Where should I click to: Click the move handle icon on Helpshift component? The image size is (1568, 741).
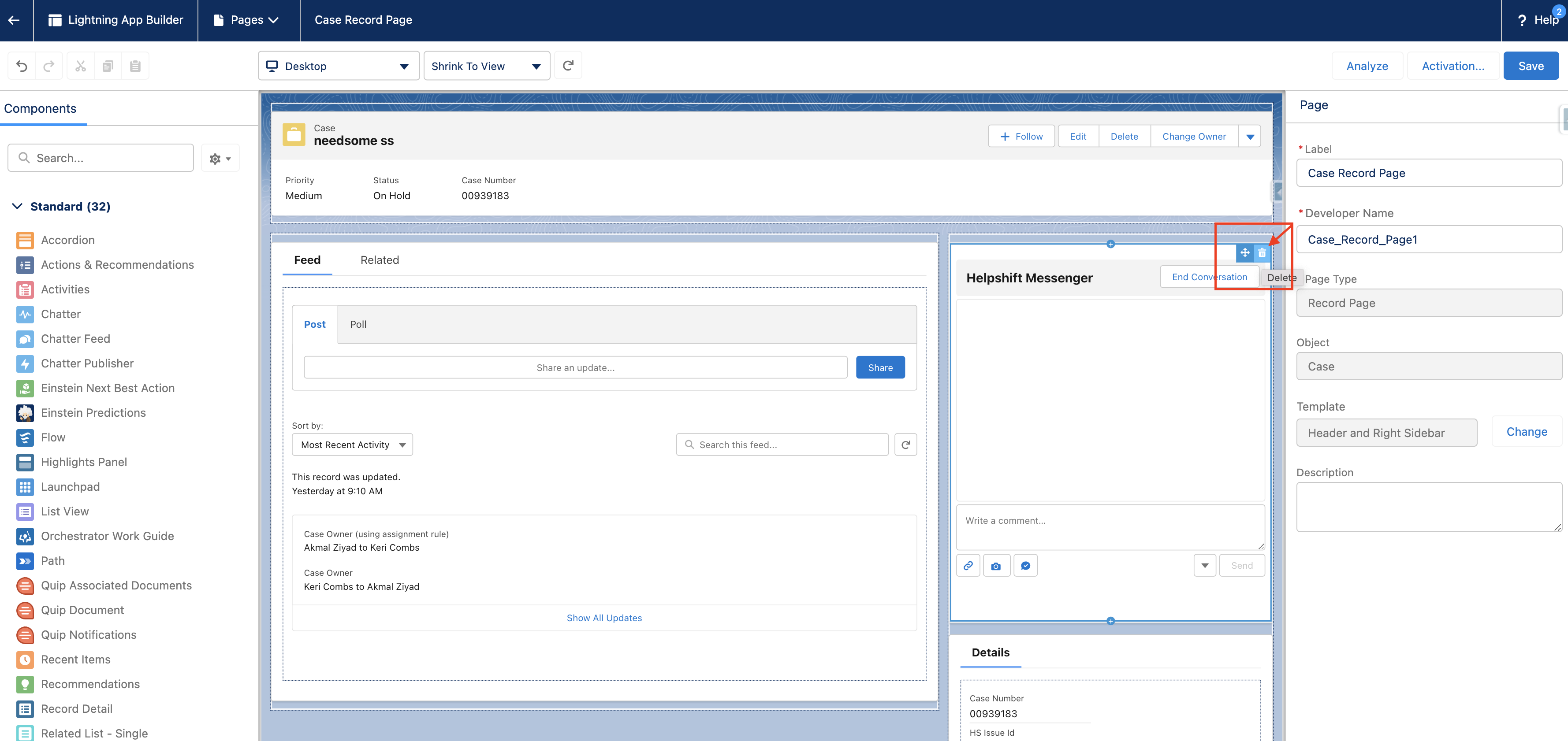click(1245, 253)
